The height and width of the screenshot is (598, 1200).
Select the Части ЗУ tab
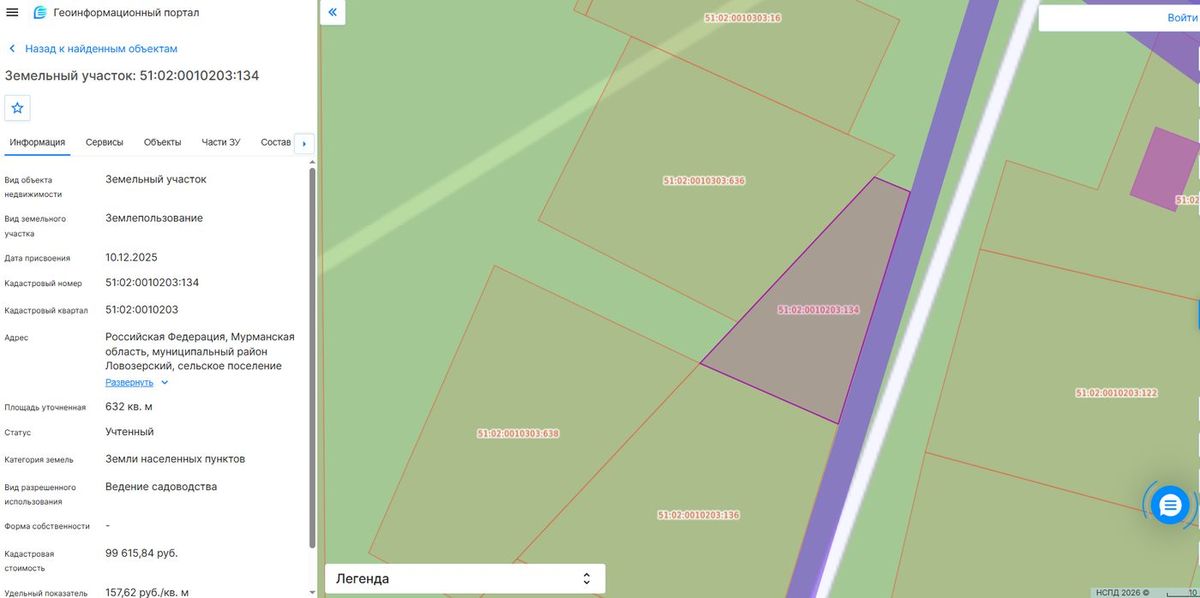click(x=221, y=142)
